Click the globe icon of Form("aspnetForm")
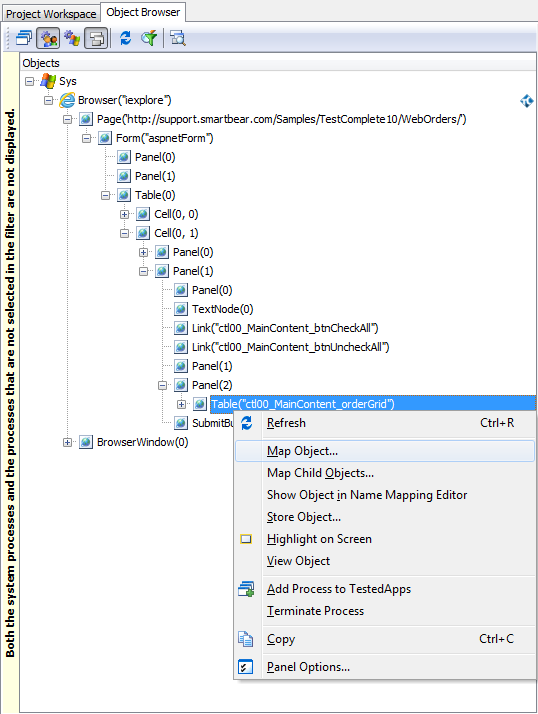 pos(105,138)
